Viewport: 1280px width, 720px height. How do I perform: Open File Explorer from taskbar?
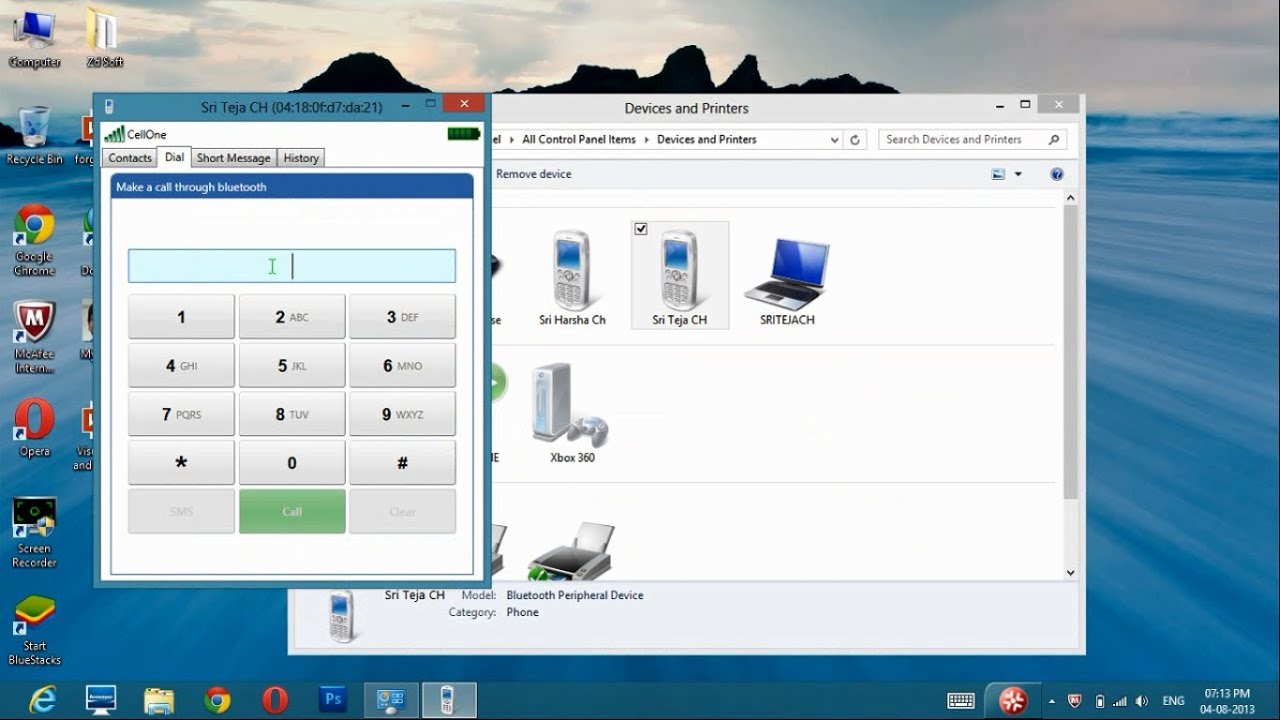click(159, 700)
